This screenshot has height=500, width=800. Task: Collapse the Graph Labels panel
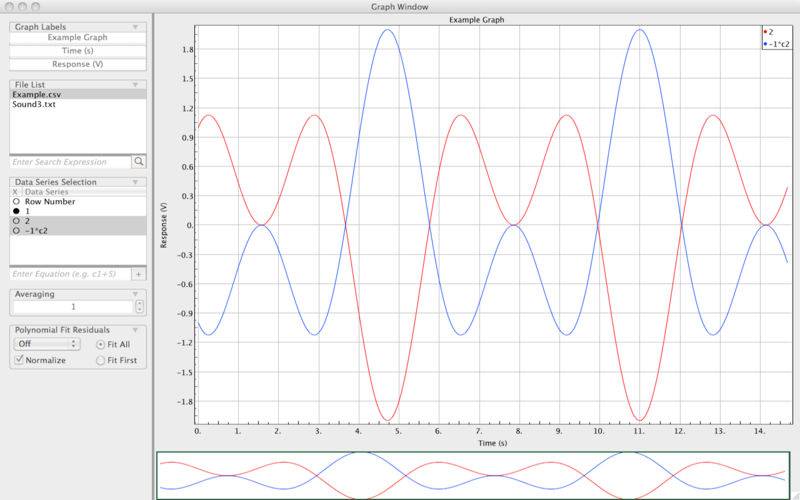tap(135, 28)
